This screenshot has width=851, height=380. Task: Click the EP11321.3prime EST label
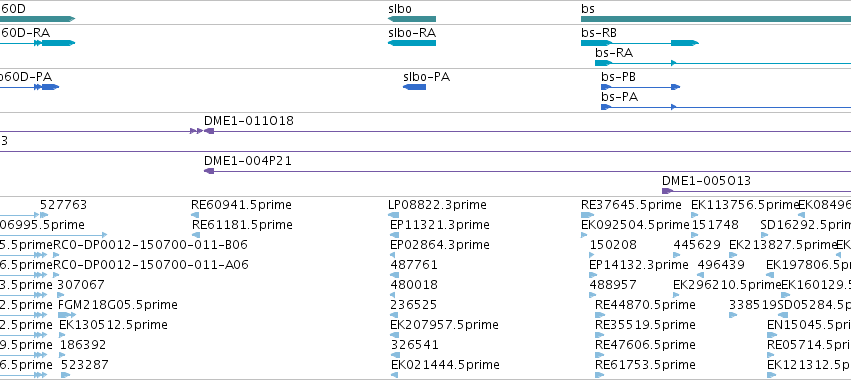tap(440, 225)
